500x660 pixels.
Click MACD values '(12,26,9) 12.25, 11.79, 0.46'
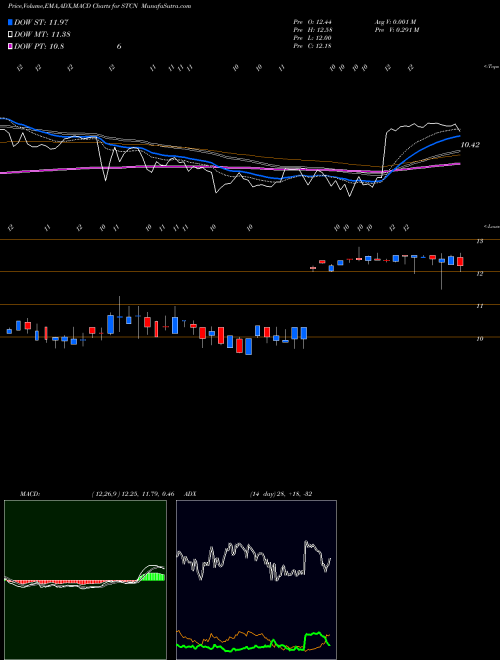[133, 493]
